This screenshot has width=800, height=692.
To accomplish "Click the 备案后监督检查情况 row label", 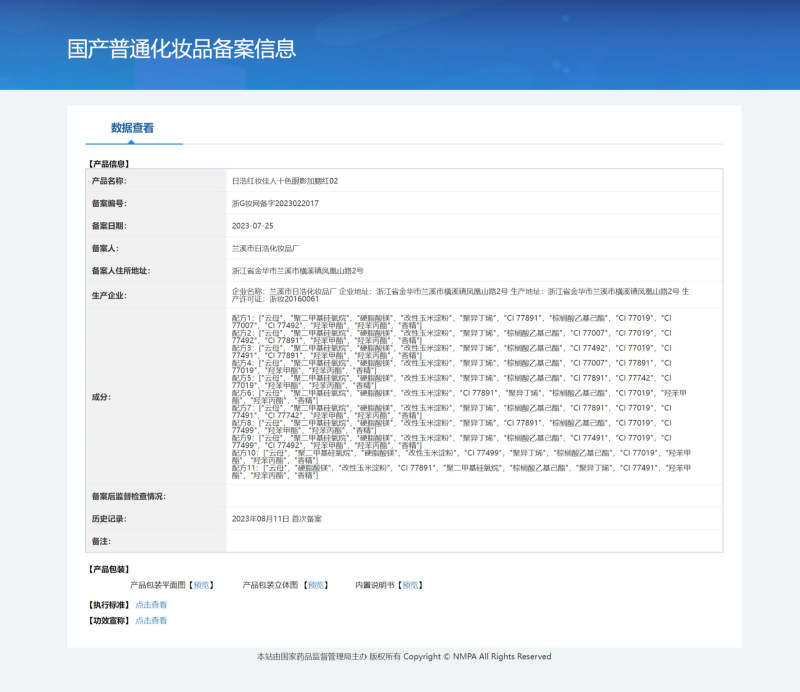I will point(129,496).
